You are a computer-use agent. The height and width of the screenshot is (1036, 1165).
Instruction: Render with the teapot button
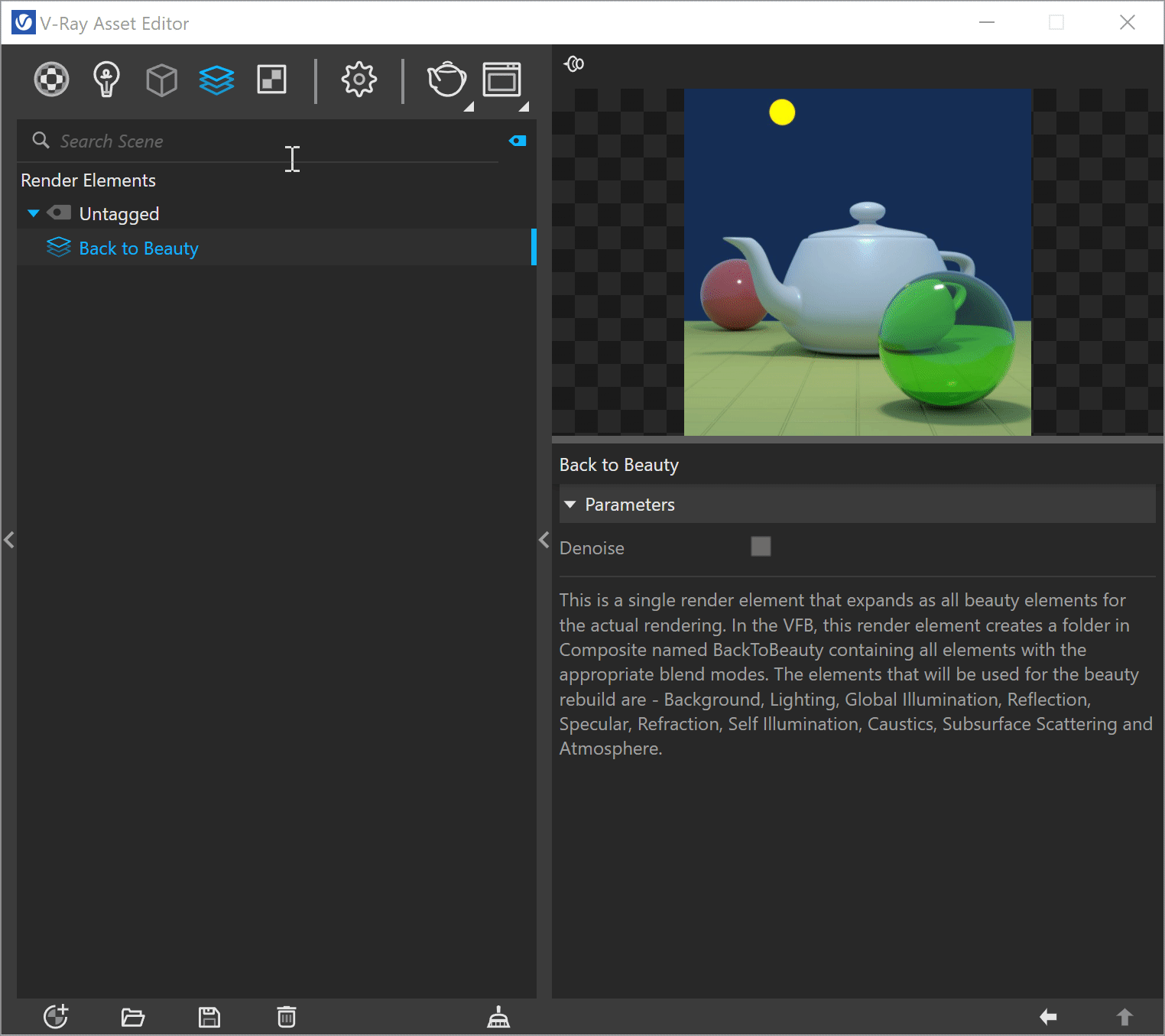(446, 80)
